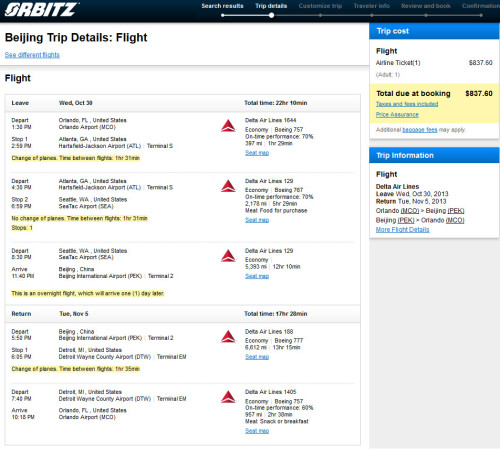
Task: Select the Trip details progress dot
Action: coord(272,15)
